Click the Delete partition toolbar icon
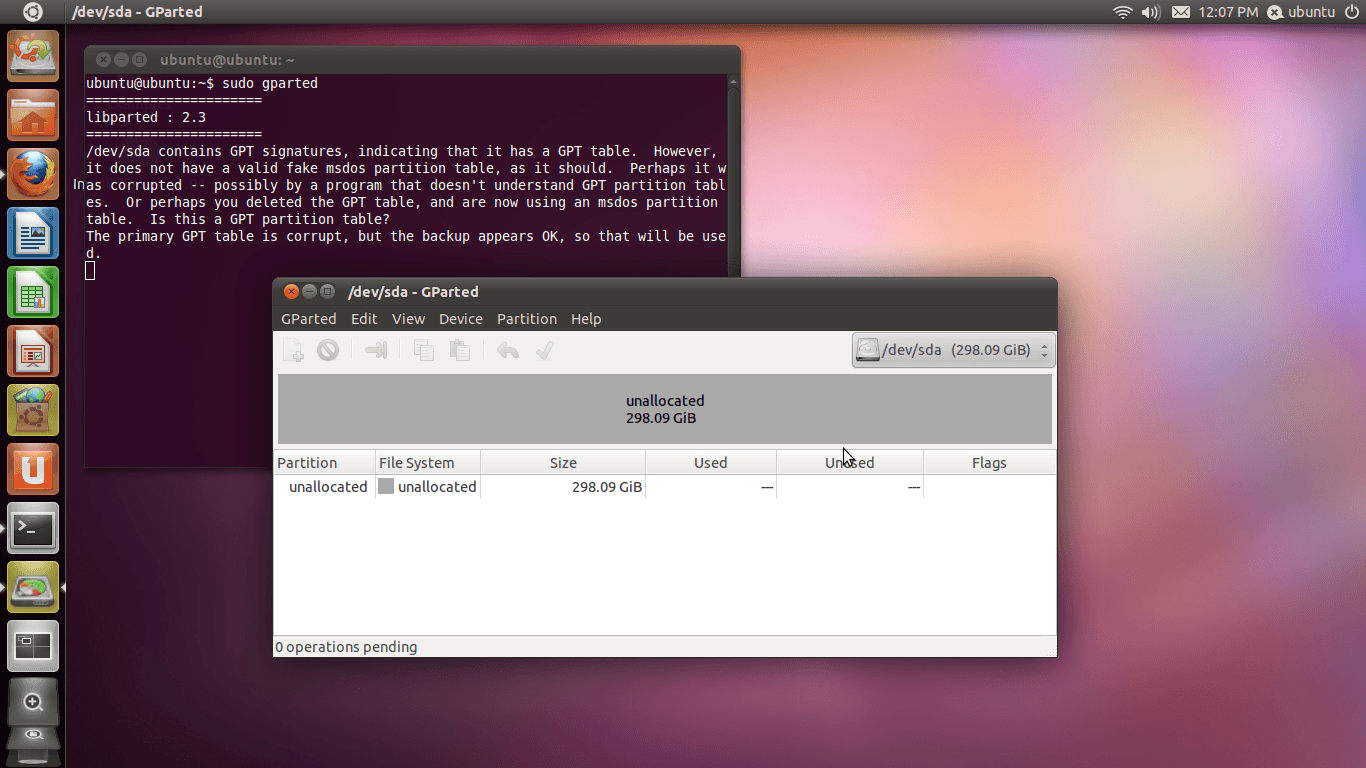The width and height of the screenshot is (1366, 768). tap(328, 350)
